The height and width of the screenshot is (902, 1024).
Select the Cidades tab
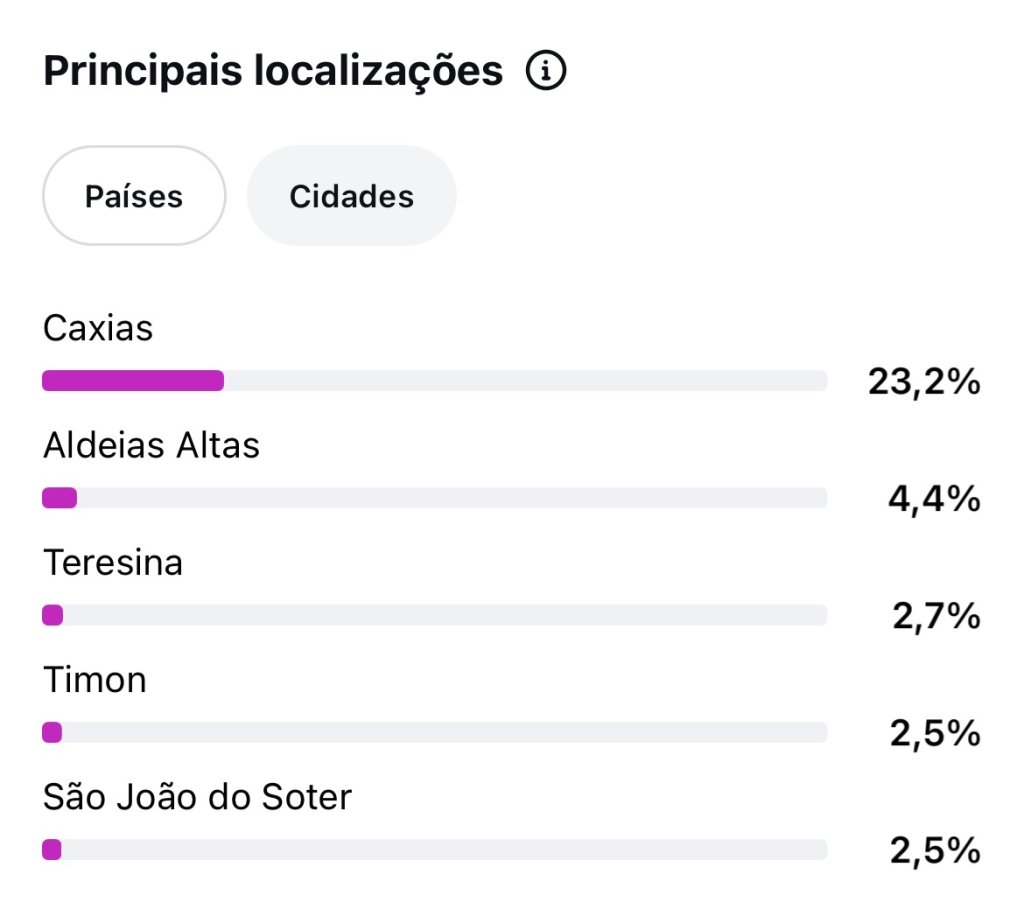tap(351, 196)
